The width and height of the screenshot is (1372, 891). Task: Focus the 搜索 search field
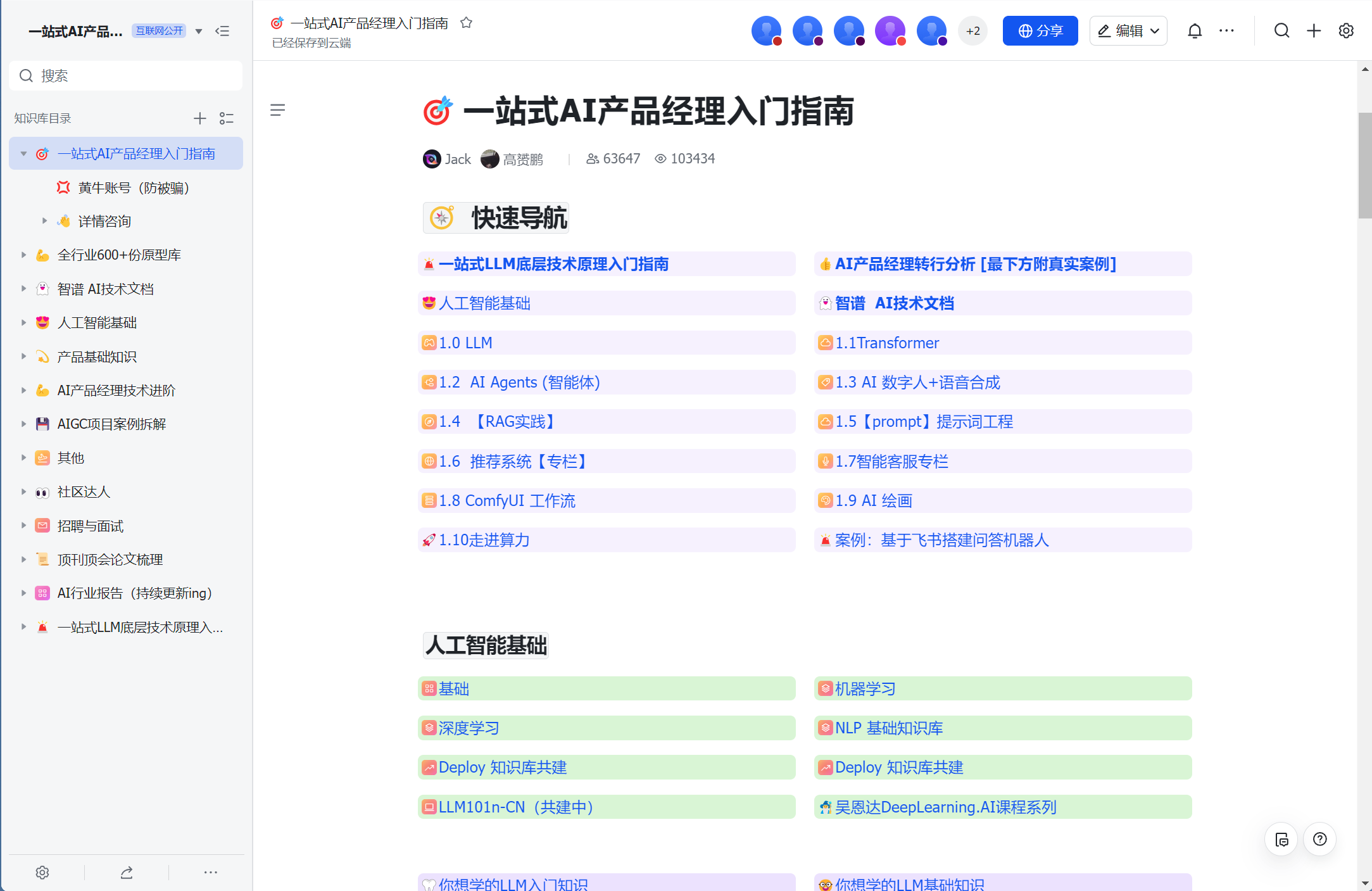[127, 76]
